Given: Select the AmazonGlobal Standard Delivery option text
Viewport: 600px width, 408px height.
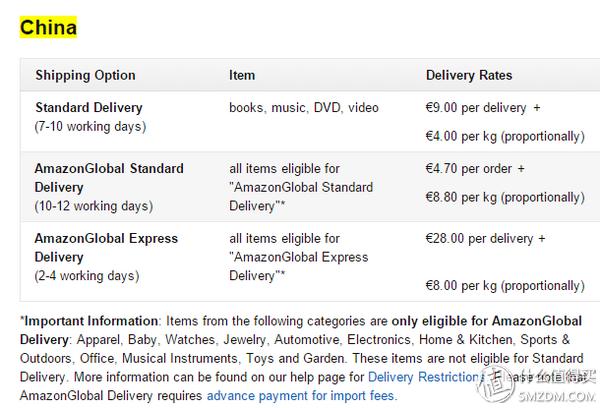Looking at the screenshot, I should click(109, 178).
